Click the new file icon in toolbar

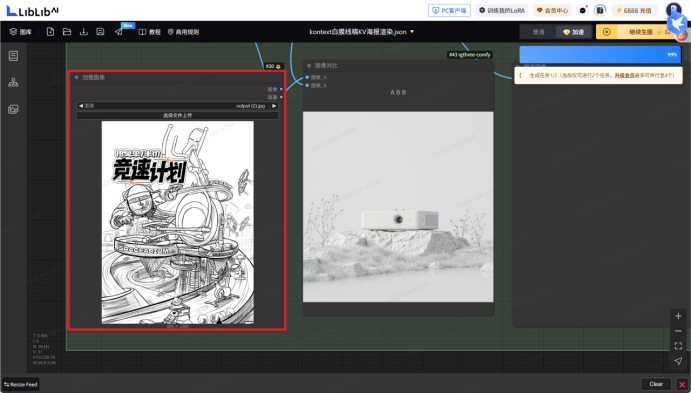pyautogui.click(x=50, y=32)
